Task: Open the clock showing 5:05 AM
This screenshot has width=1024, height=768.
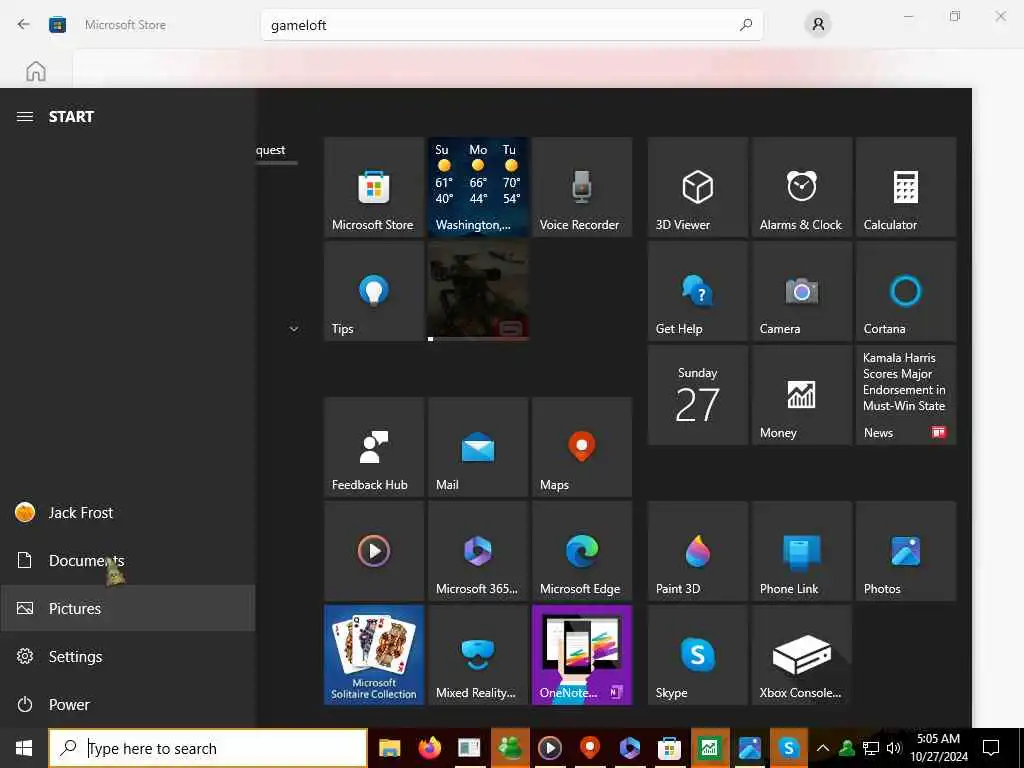Action: 938,748
